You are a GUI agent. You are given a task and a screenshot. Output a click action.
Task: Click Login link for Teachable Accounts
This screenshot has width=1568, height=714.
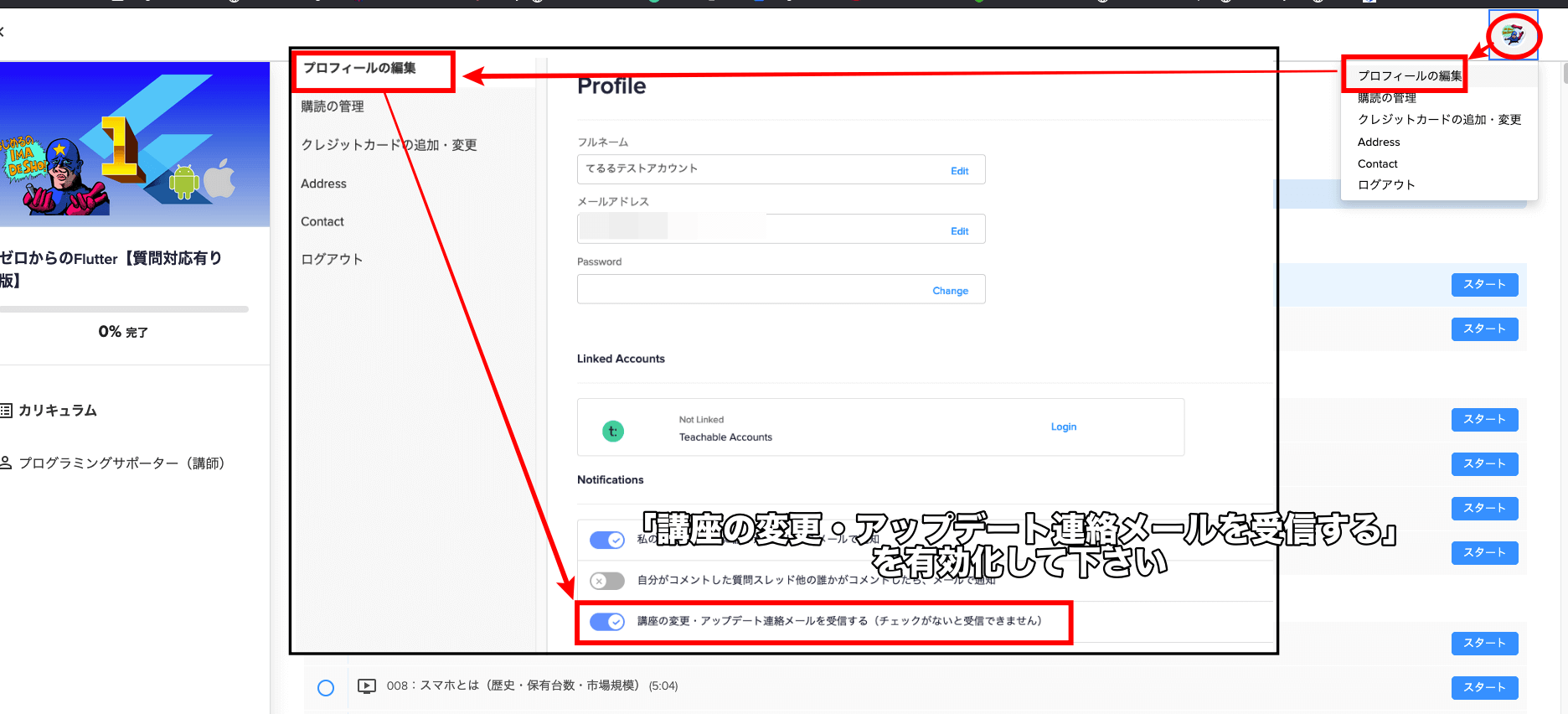1064,427
